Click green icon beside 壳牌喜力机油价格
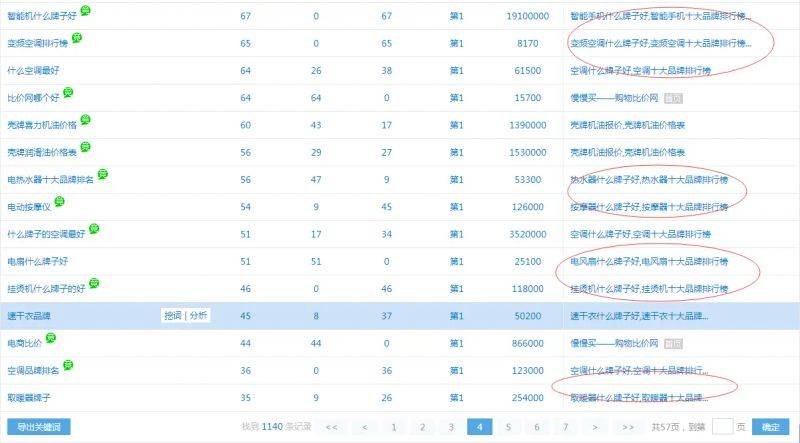The height and width of the screenshot is (443, 800). (85, 119)
